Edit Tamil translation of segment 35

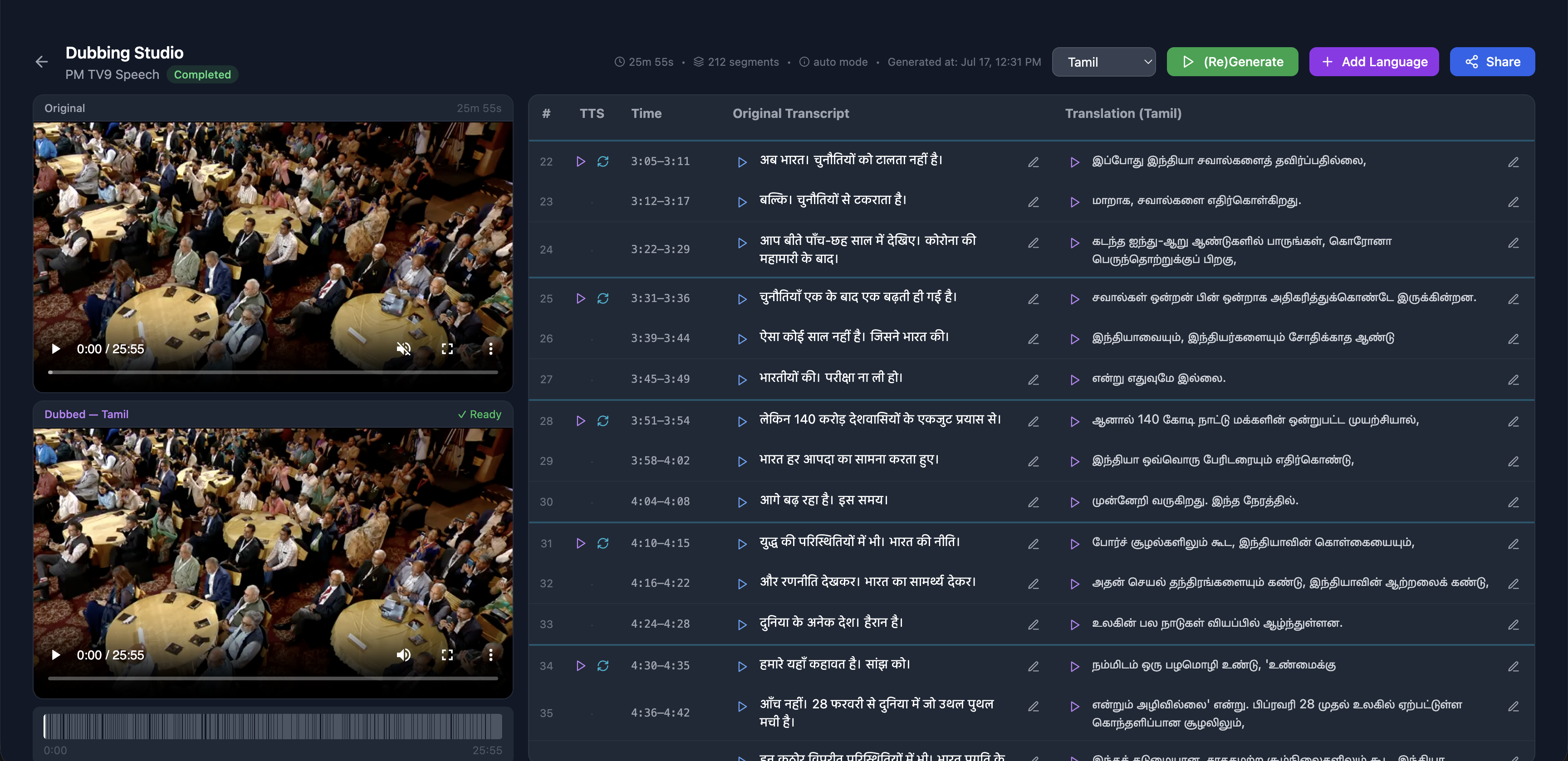pos(1513,706)
